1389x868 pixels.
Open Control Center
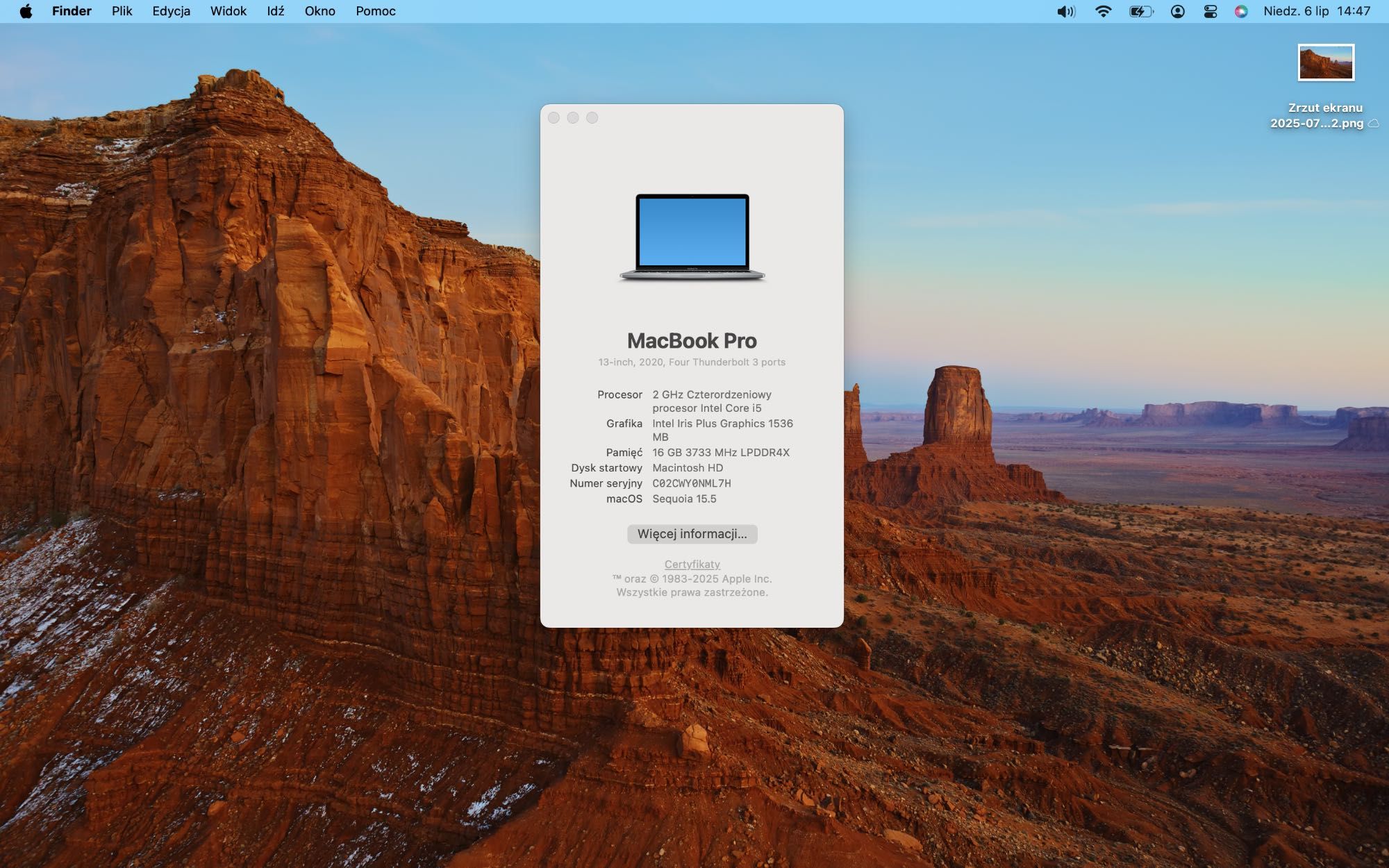click(x=1210, y=11)
